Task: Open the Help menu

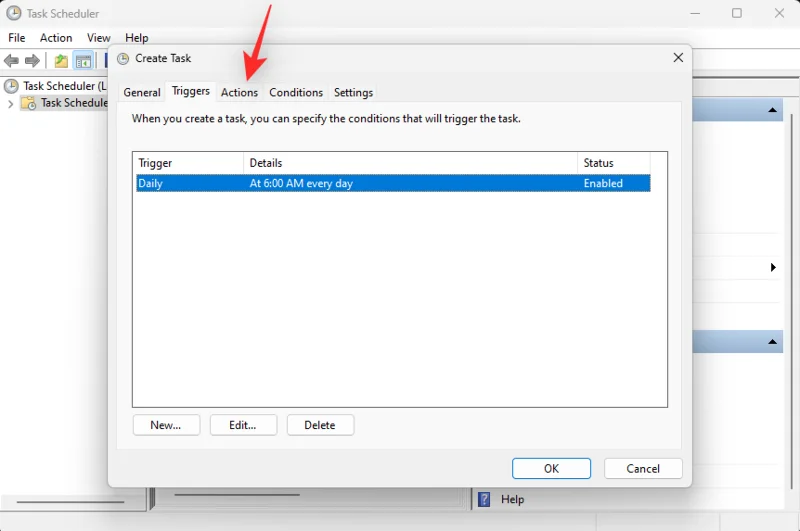Action: 137,38
